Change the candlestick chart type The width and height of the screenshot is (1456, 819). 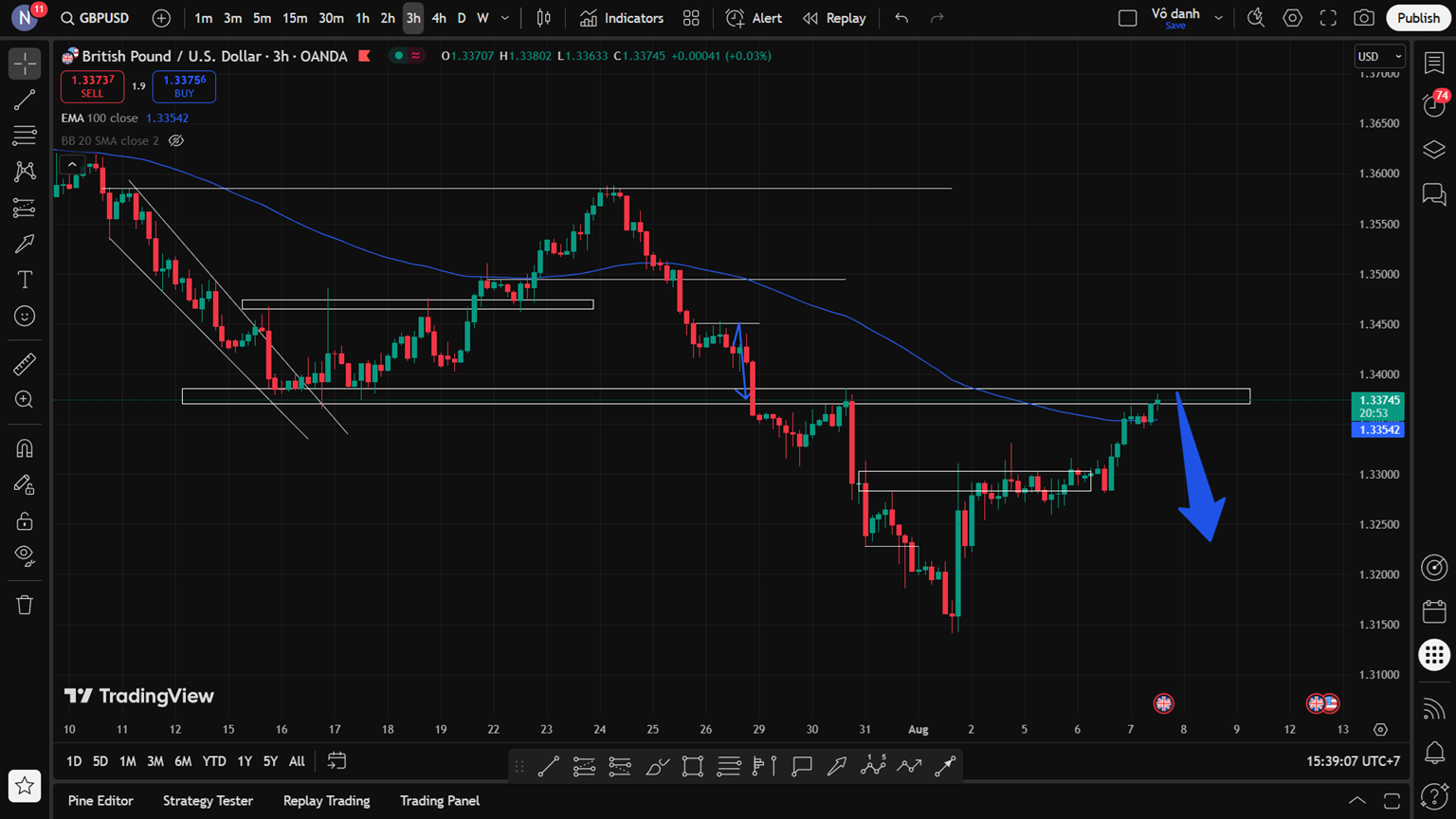coord(544,18)
